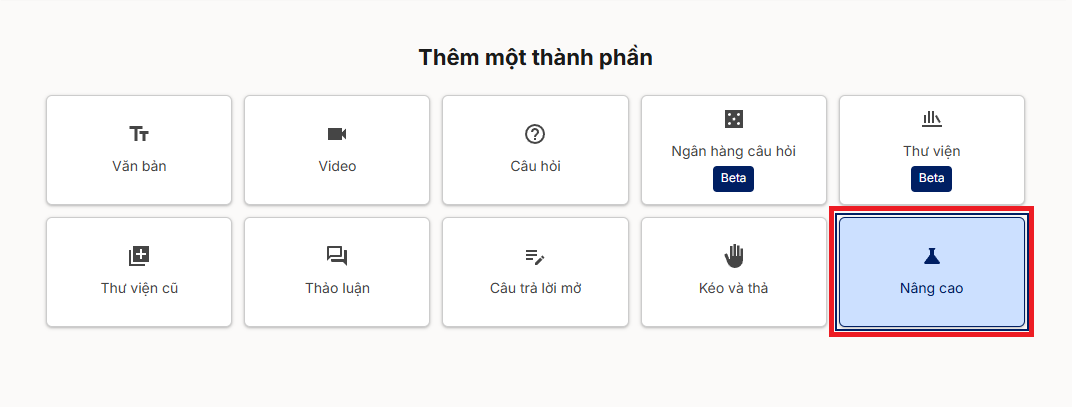Open the Nâng cao label
This screenshot has height=407, width=1072.
point(931,289)
